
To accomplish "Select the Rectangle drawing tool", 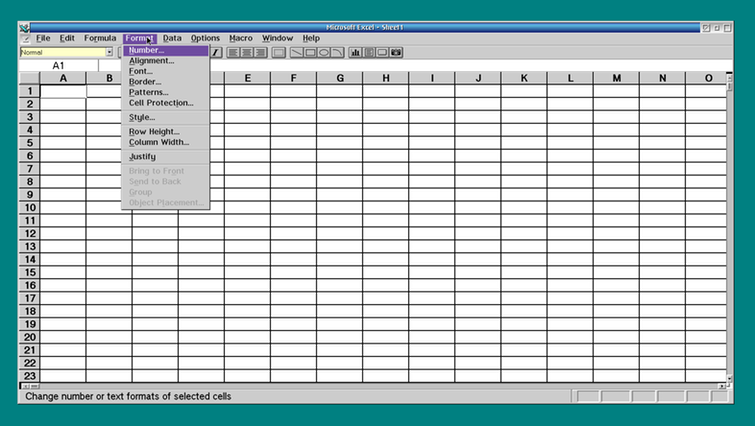I will (310, 52).
